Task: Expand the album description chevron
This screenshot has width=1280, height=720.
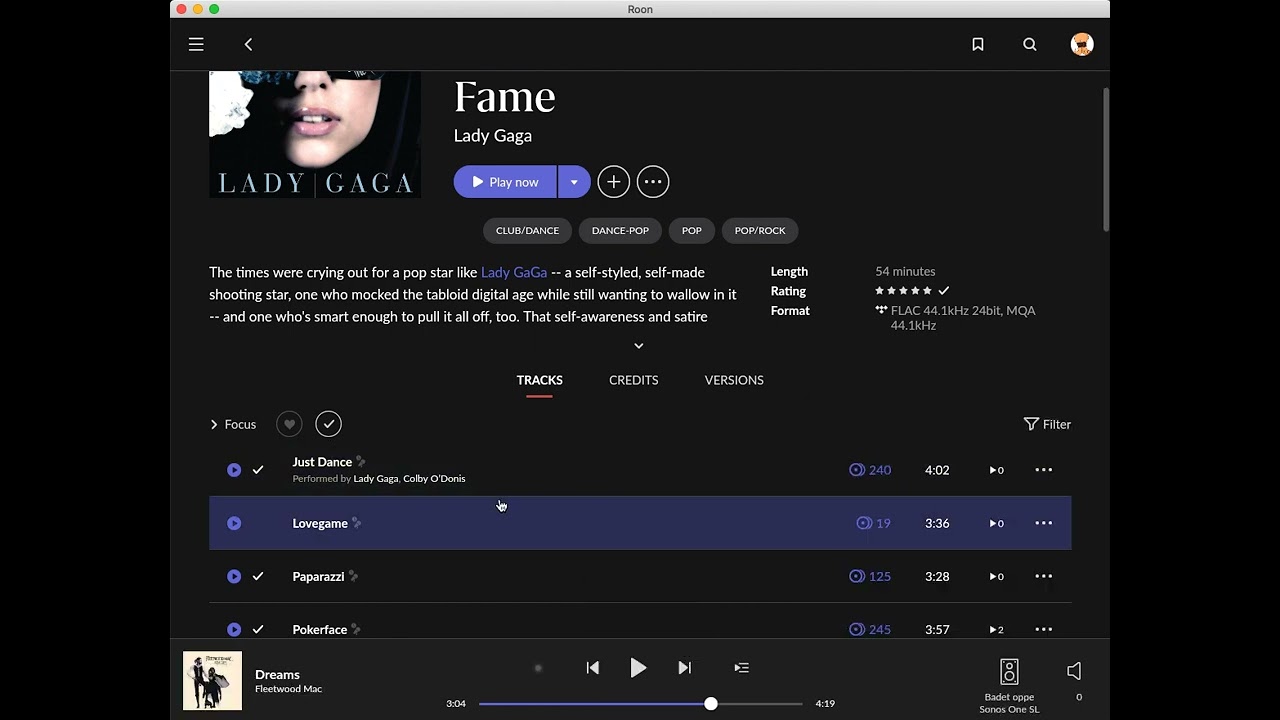Action: point(639,346)
